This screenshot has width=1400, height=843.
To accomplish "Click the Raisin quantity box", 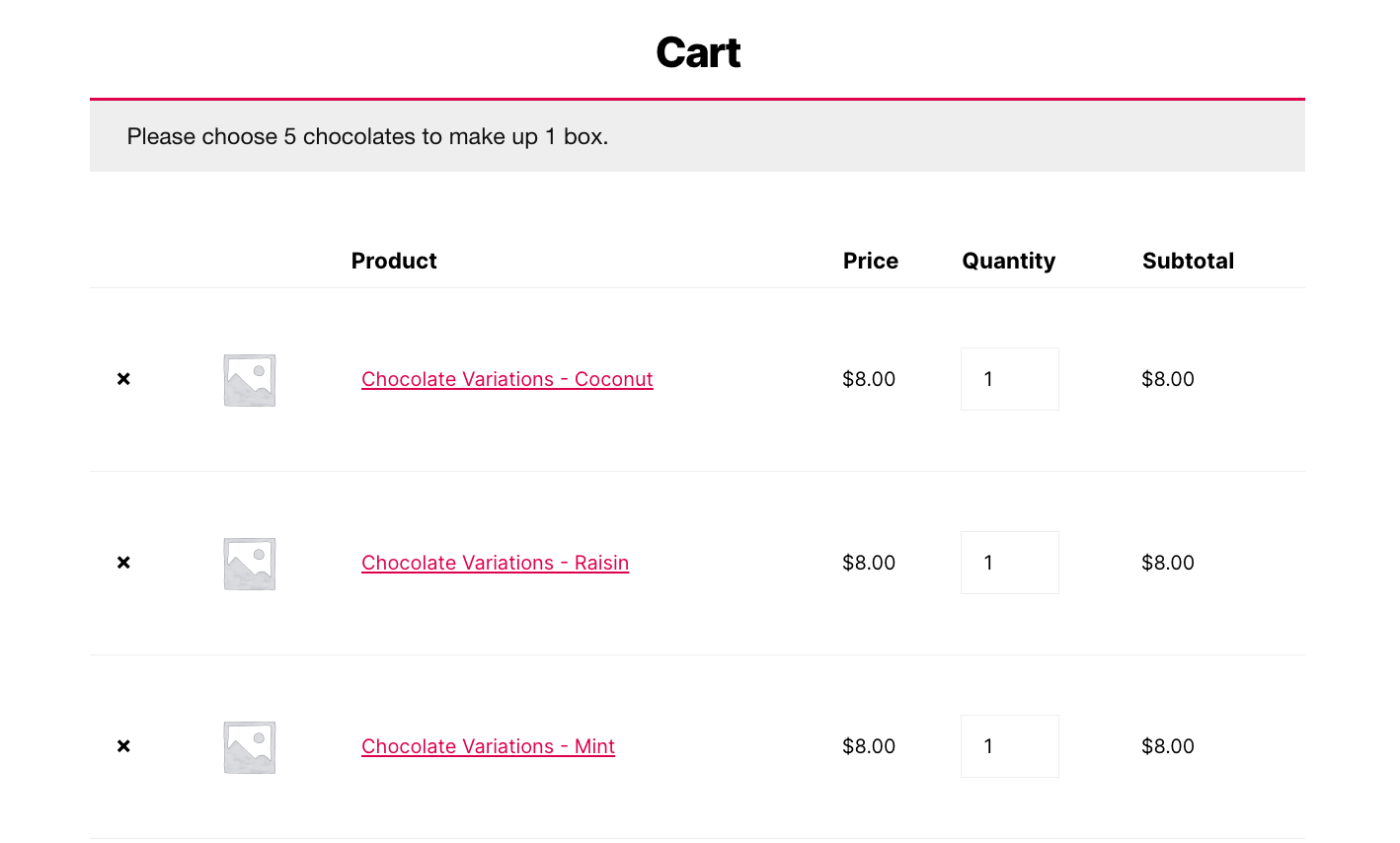I will [x=1009, y=563].
